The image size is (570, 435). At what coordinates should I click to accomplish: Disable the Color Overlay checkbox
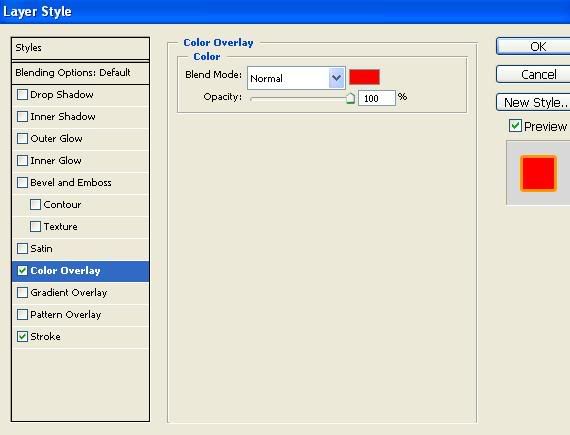pos(23,271)
